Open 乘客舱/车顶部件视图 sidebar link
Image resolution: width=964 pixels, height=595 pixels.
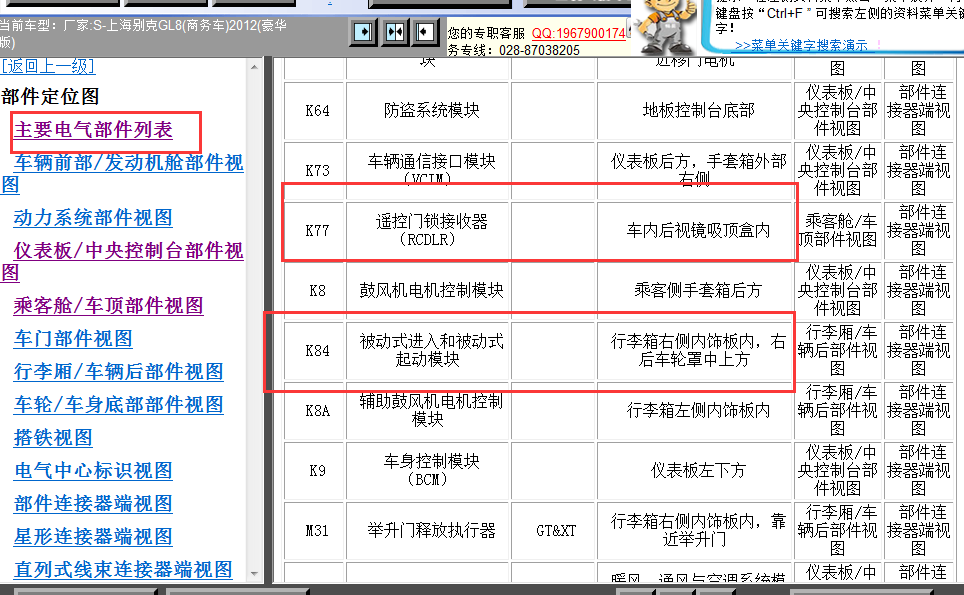[108, 305]
